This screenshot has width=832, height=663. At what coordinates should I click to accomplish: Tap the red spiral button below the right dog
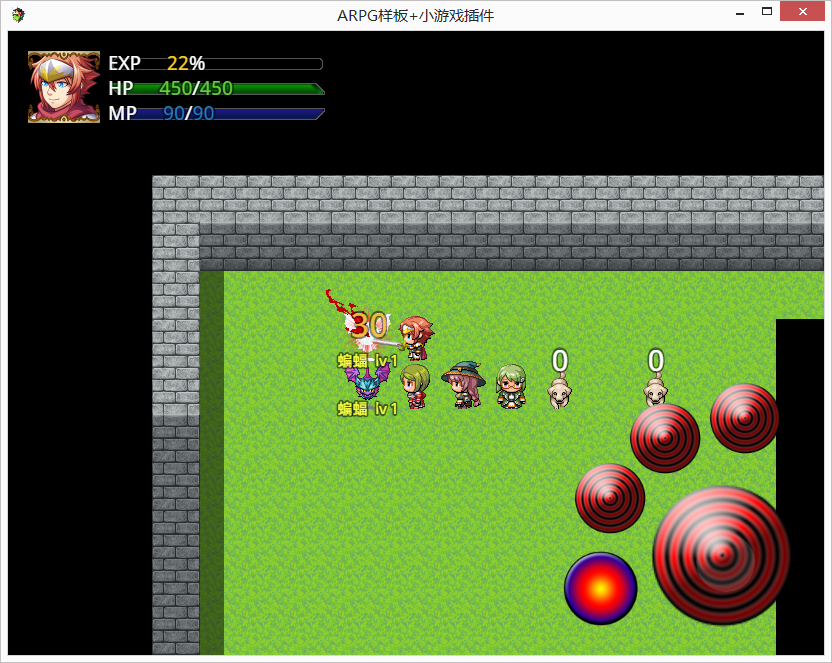[665, 438]
